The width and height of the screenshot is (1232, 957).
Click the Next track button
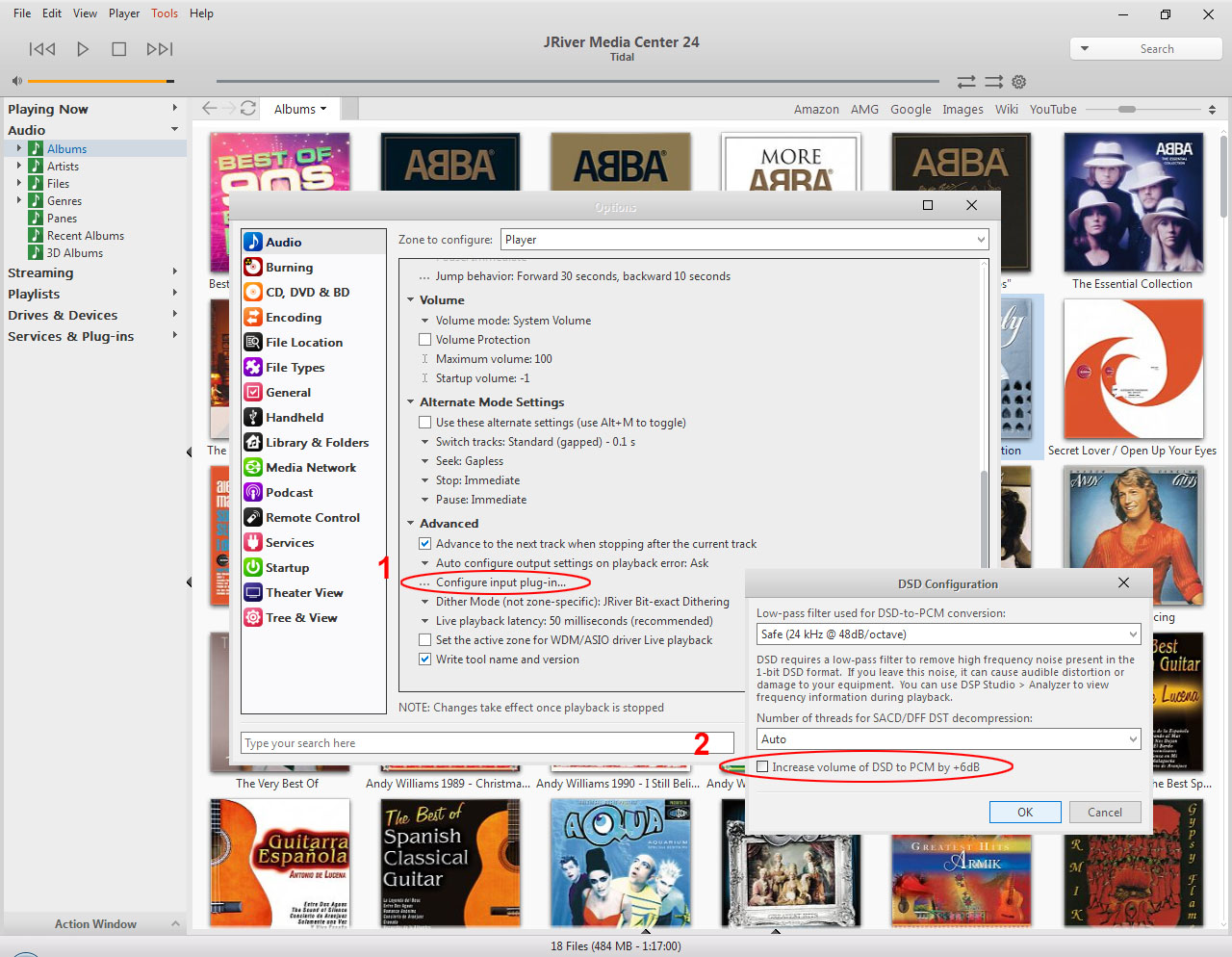(160, 49)
